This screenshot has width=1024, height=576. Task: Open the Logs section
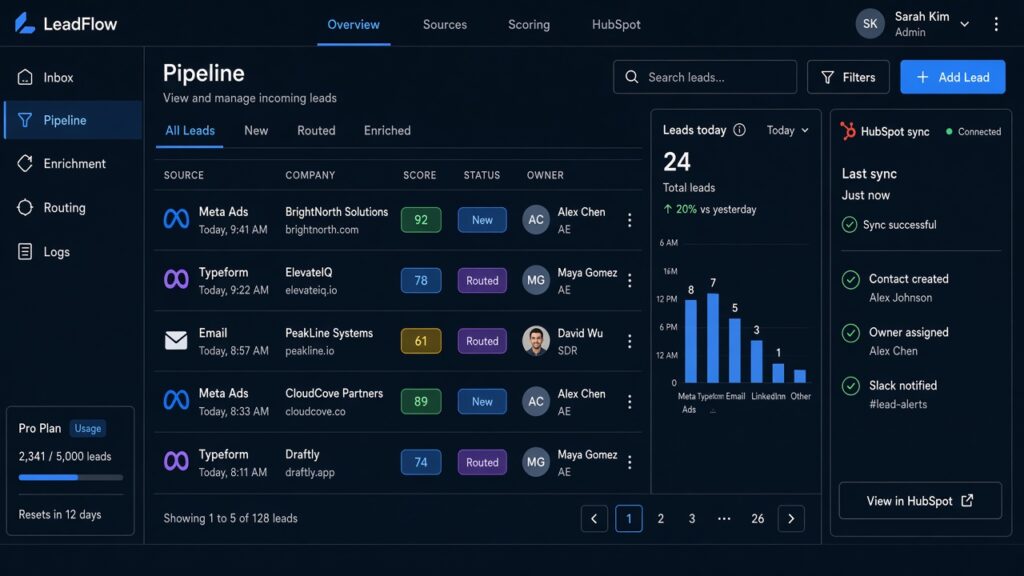click(x=72, y=251)
